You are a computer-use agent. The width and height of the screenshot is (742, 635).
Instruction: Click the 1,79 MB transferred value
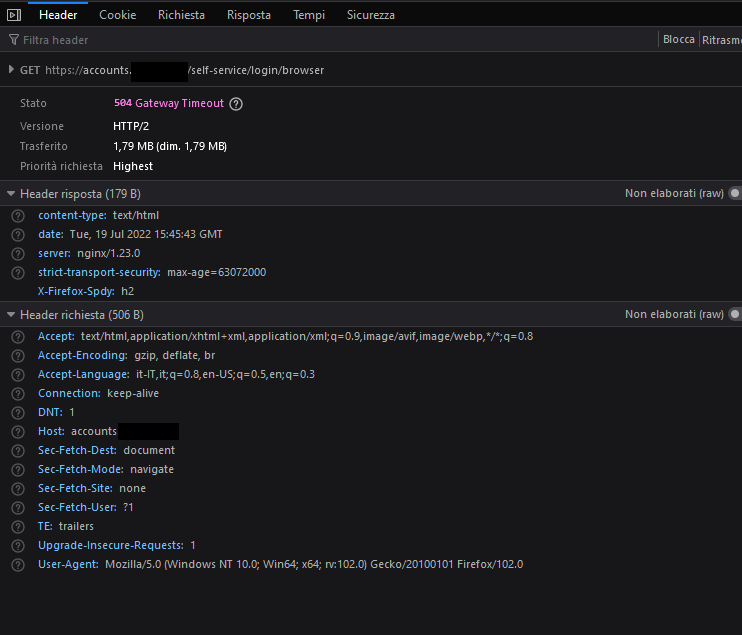pos(170,146)
